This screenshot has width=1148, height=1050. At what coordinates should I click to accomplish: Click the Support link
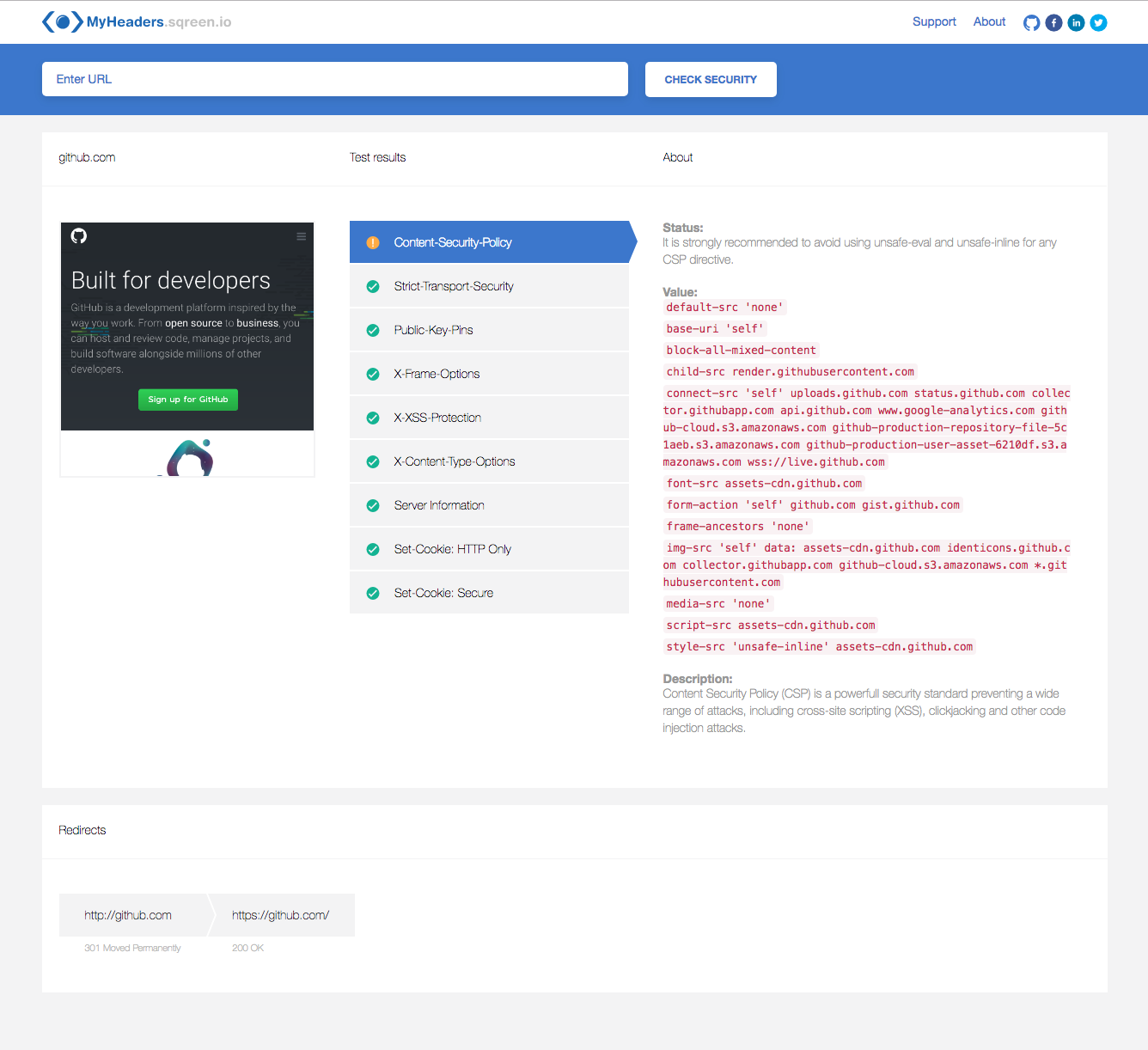tap(934, 22)
